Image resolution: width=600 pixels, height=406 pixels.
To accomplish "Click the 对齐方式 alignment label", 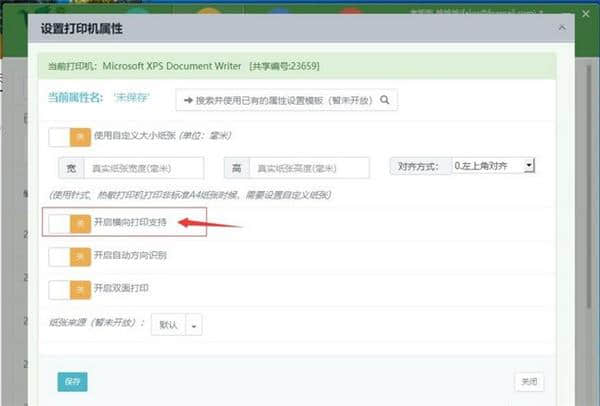I will 418,166.
